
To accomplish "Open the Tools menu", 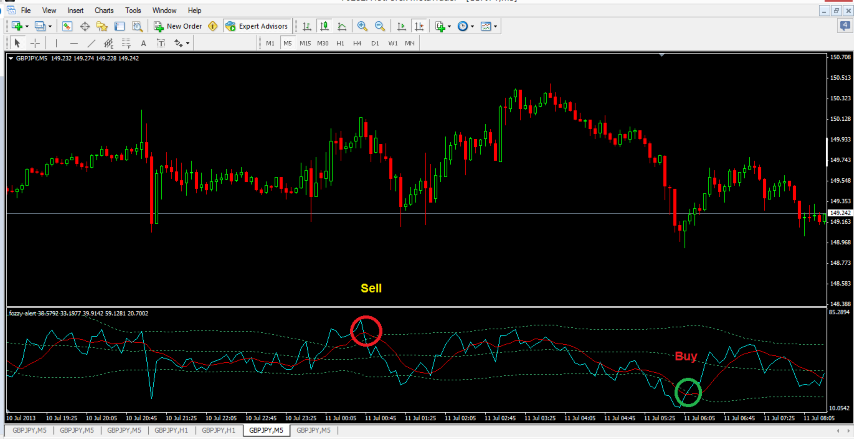I will [x=133, y=10].
